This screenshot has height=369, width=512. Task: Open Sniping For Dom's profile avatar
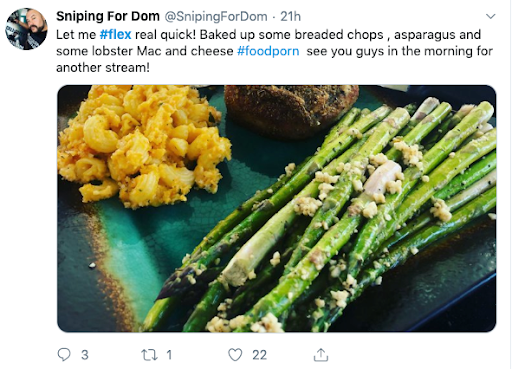[26, 29]
